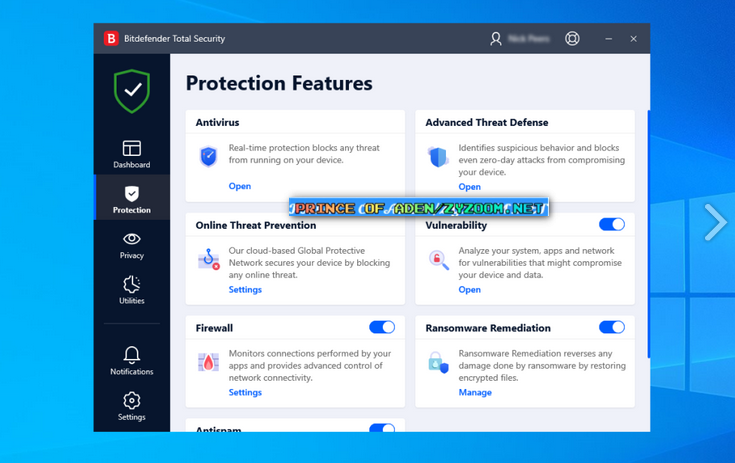Toggle the Firewall switch
The height and width of the screenshot is (463, 735).
click(382, 327)
